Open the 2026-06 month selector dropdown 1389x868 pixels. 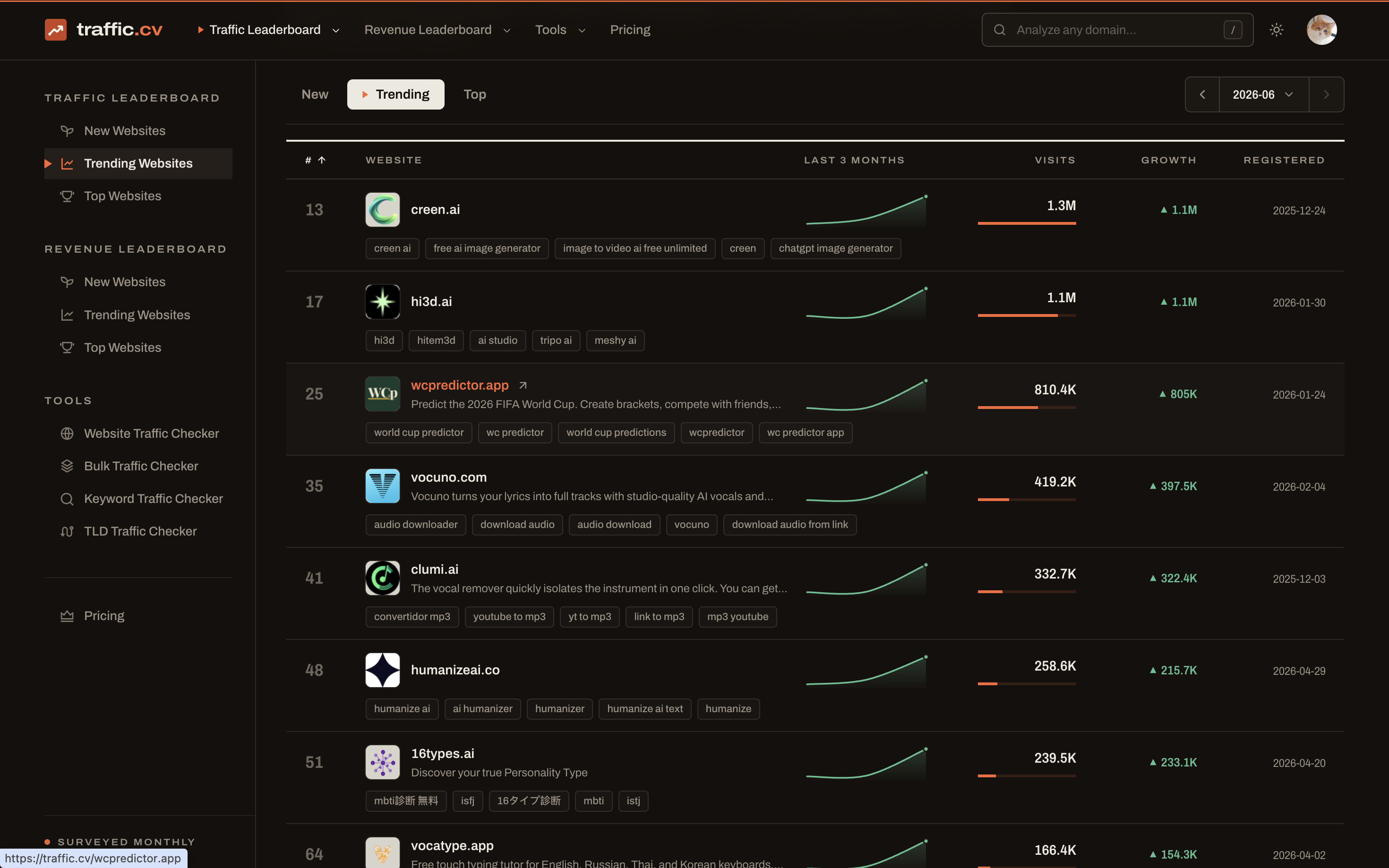click(x=1263, y=95)
